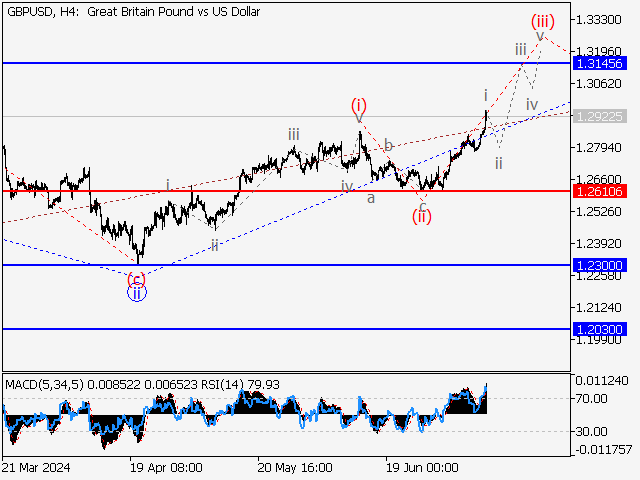The height and width of the screenshot is (480, 640).
Task: Select the red 1.26106 price level label
Action: (x=600, y=191)
